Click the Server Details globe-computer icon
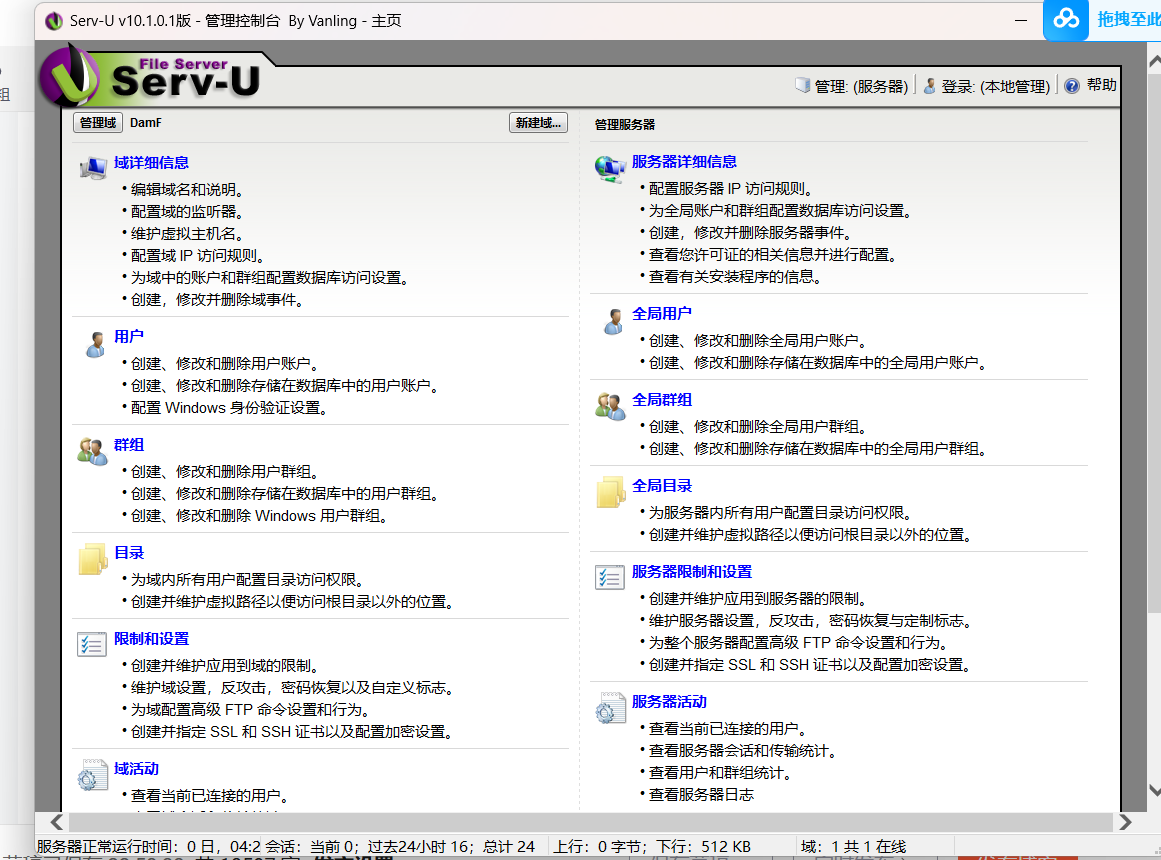Screen dimensions: 1161x860 coord(610,169)
